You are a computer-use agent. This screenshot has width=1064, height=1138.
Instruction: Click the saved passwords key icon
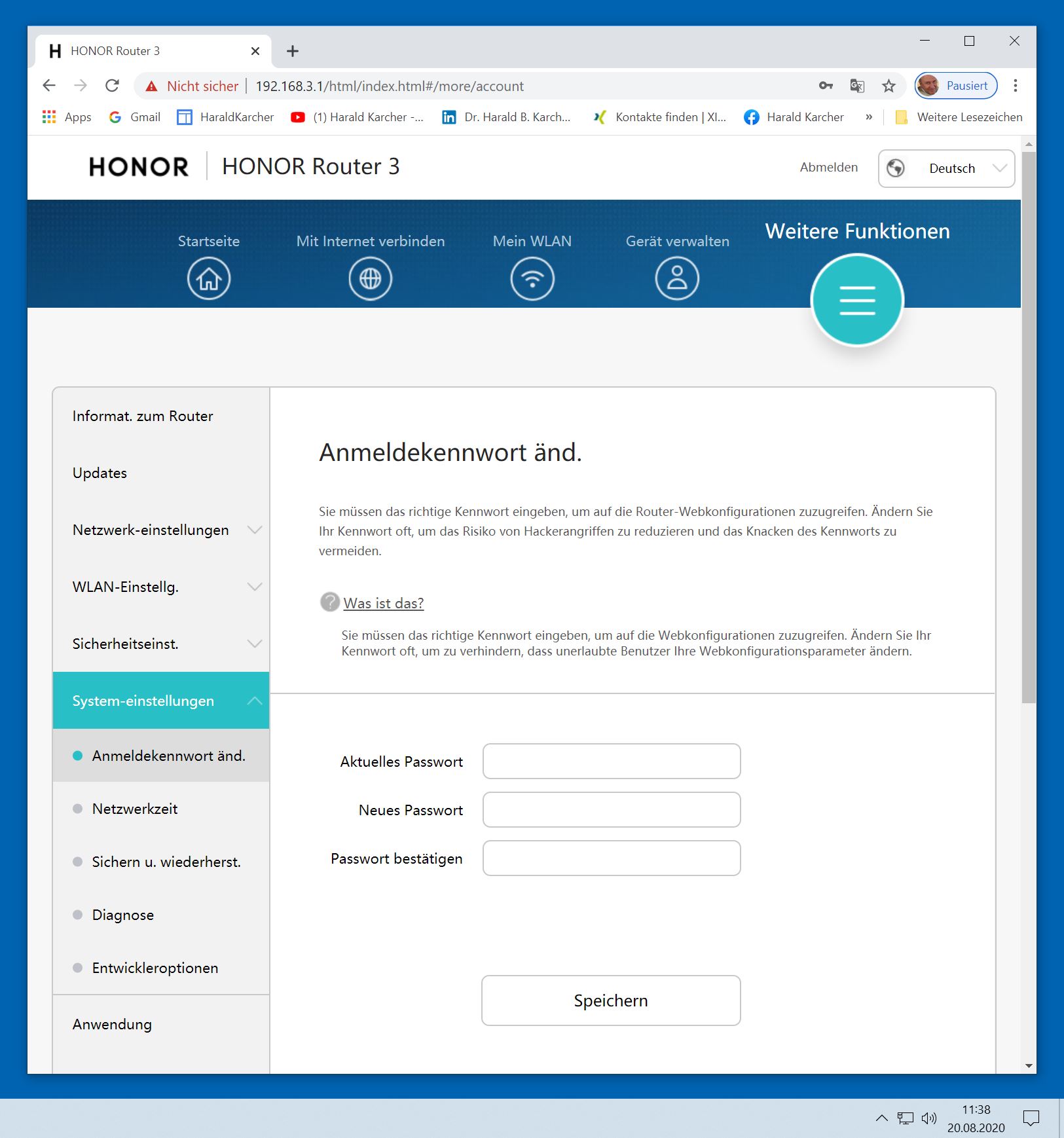tap(826, 86)
